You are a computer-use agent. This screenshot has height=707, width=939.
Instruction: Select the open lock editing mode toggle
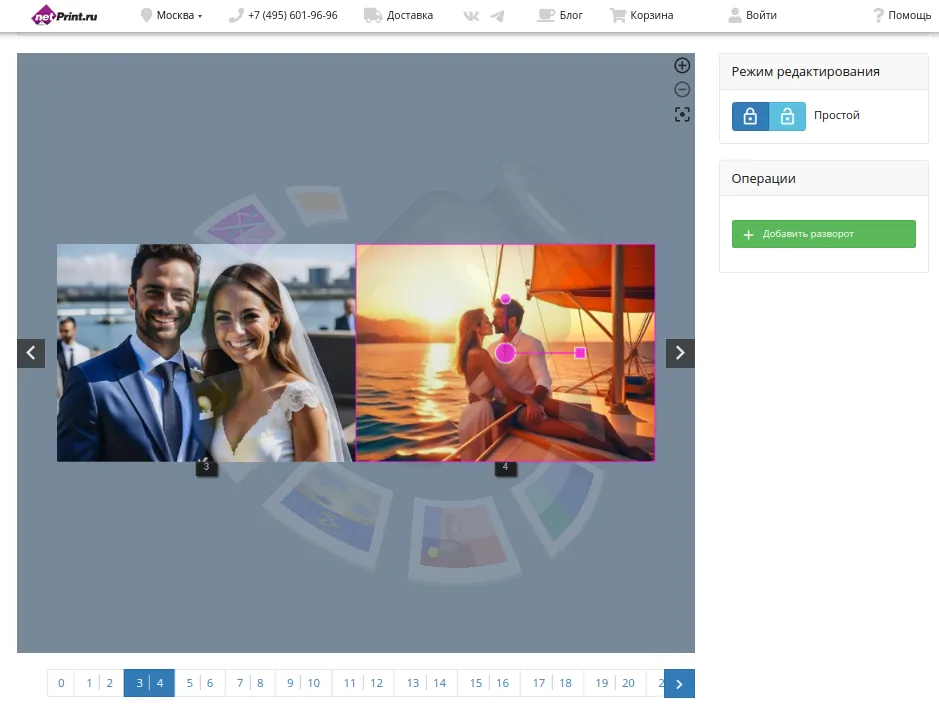tap(788, 115)
